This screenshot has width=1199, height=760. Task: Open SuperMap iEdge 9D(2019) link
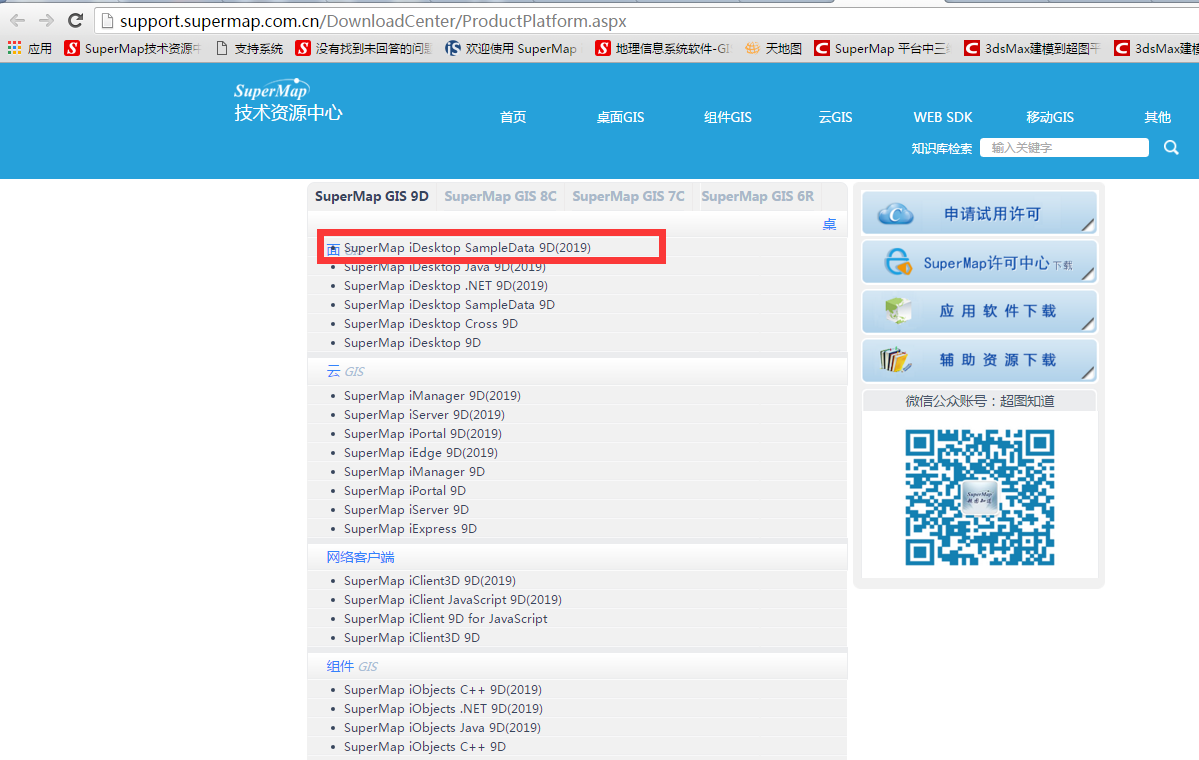click(x=421, y=453)
